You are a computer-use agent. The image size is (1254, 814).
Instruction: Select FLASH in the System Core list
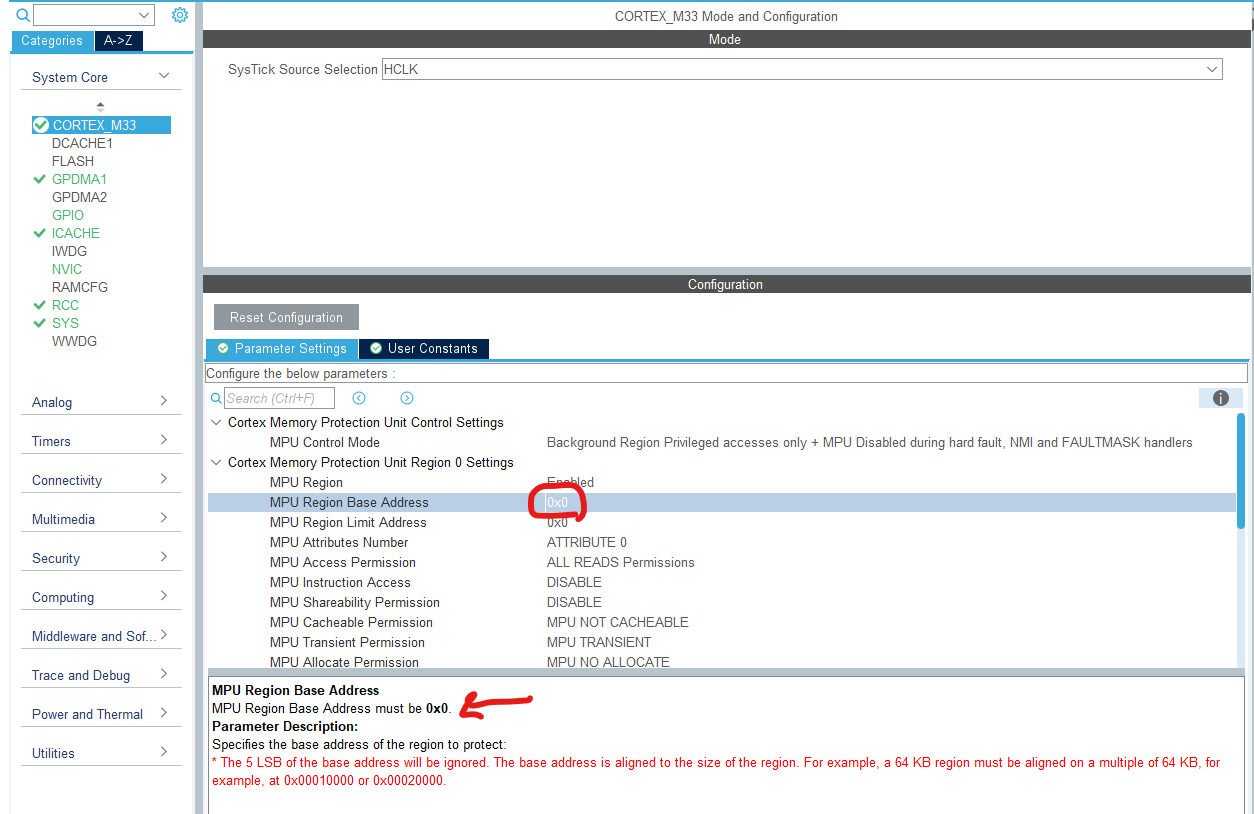(x=72, y=160)
